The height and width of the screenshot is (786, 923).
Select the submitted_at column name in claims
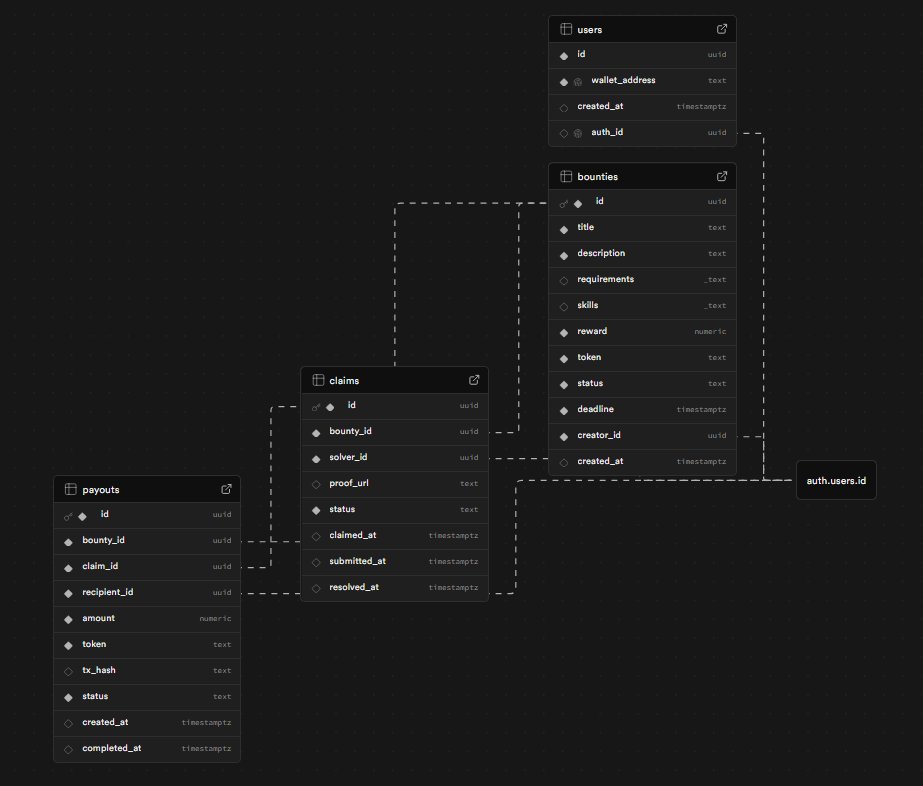point(357,561)
